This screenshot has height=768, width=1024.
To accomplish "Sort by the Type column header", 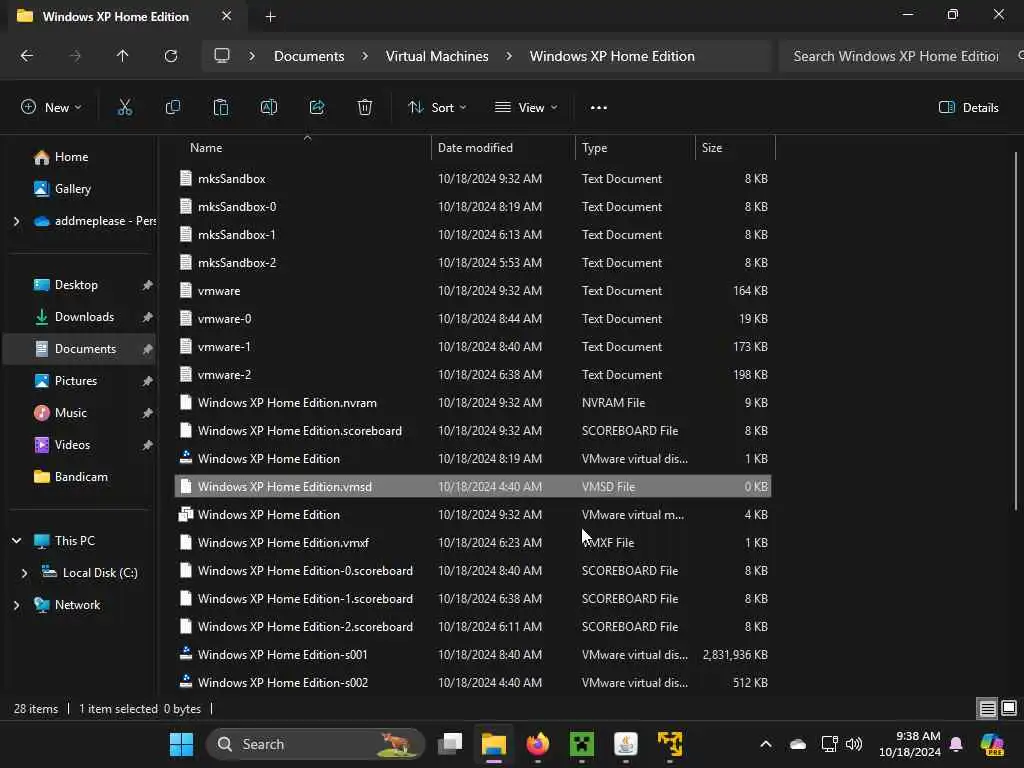I will tap(635, 148).
